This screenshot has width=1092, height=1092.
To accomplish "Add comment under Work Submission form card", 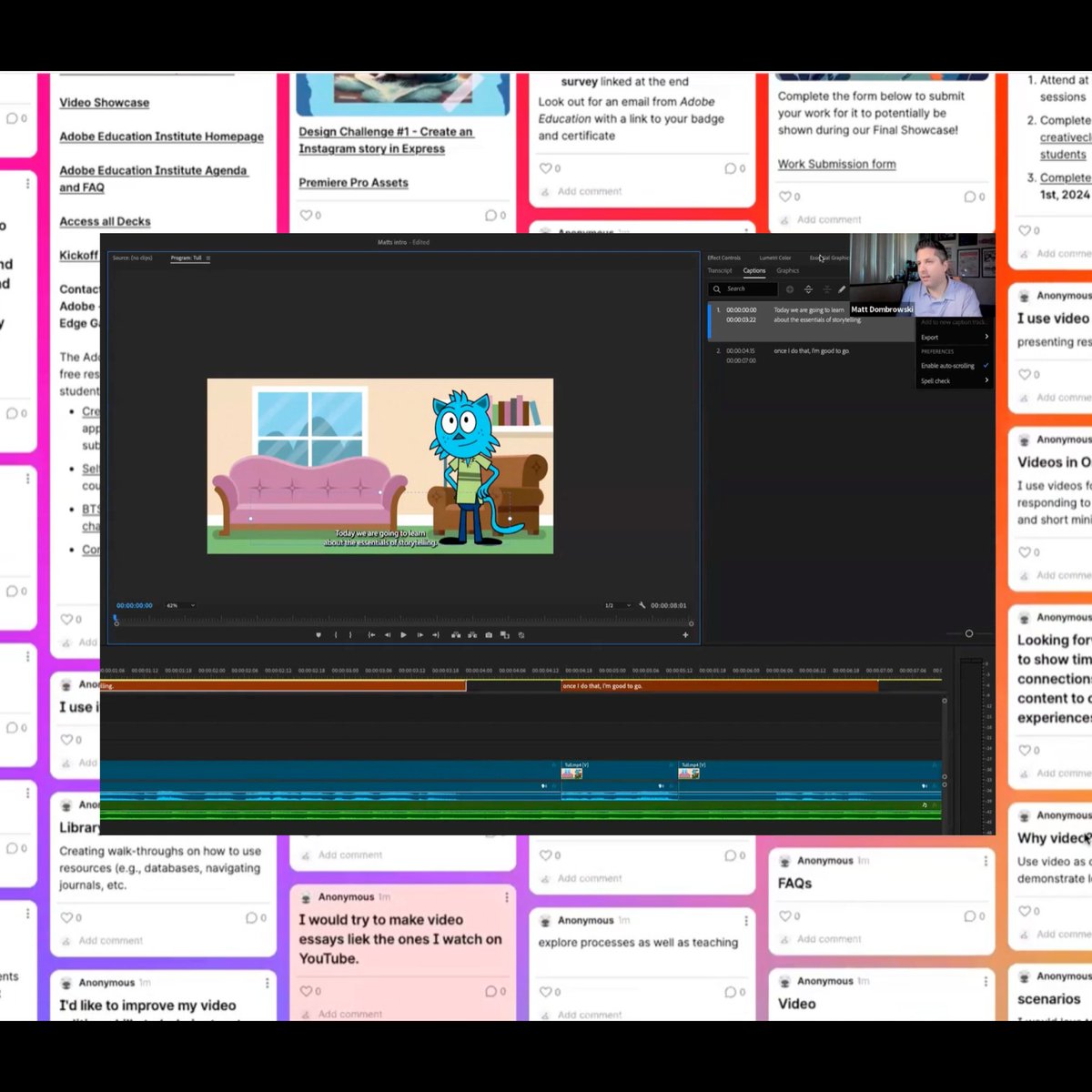I will click(829, 219).
